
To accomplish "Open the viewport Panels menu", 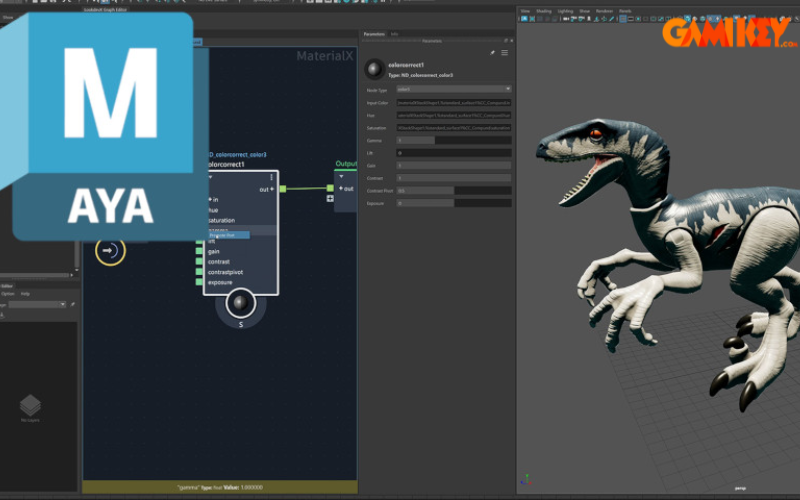I will click(x=625, y=11).
